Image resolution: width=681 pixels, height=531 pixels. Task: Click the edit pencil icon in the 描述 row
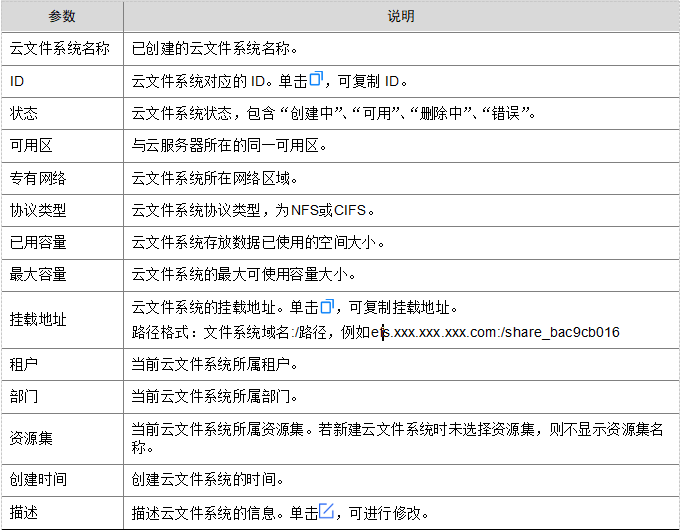327,511
